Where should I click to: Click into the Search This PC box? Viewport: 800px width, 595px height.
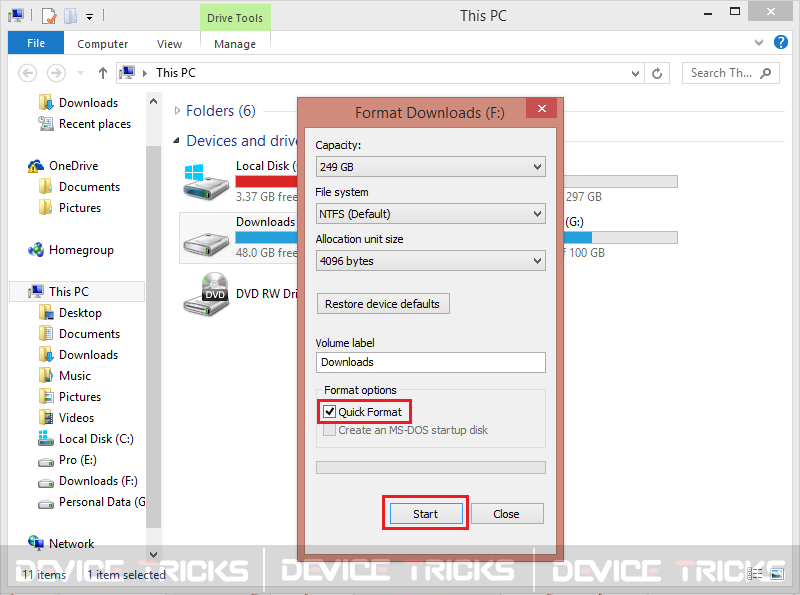(730, 73)
